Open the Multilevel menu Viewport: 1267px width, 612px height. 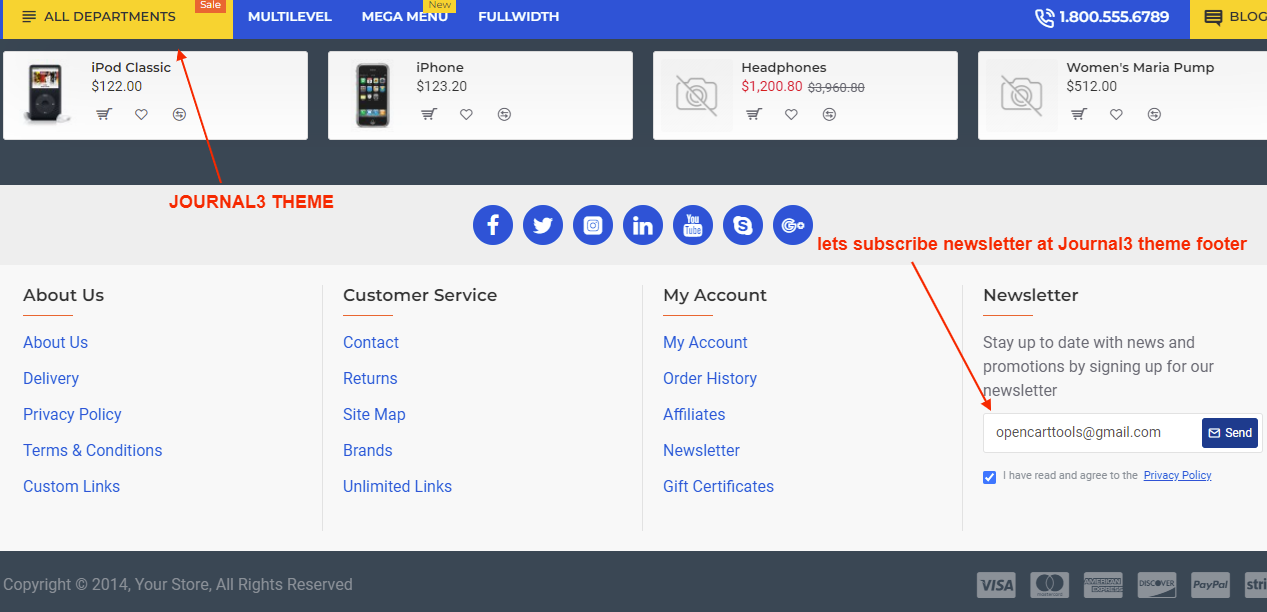(290, 17)
